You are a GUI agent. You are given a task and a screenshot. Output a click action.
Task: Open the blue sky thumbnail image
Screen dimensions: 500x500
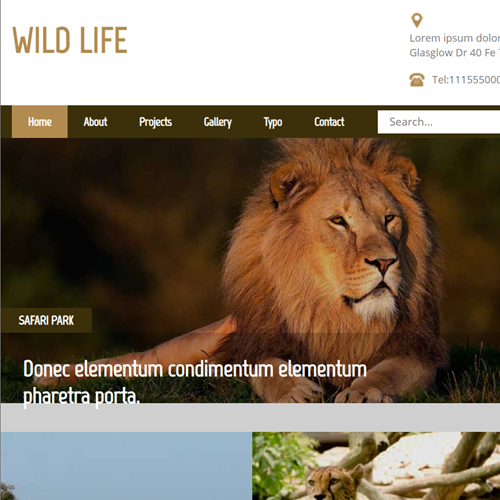[126, 466]
